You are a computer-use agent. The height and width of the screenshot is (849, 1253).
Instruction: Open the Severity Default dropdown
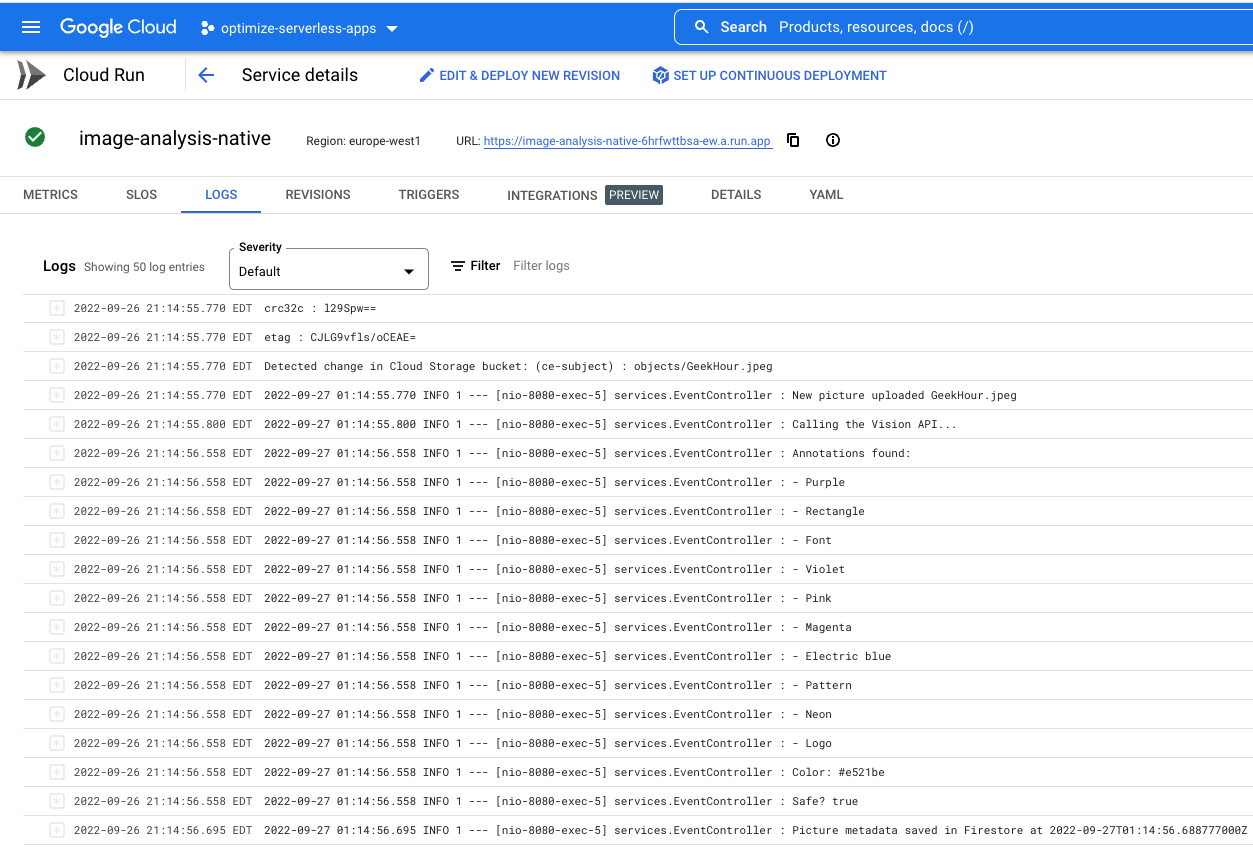328,271
